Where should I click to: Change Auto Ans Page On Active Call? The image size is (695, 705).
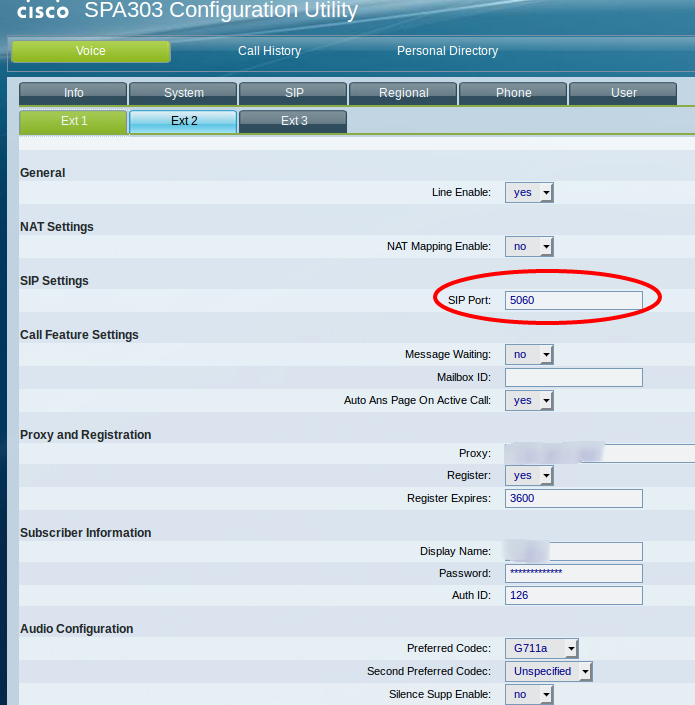(x=529, y=400)
